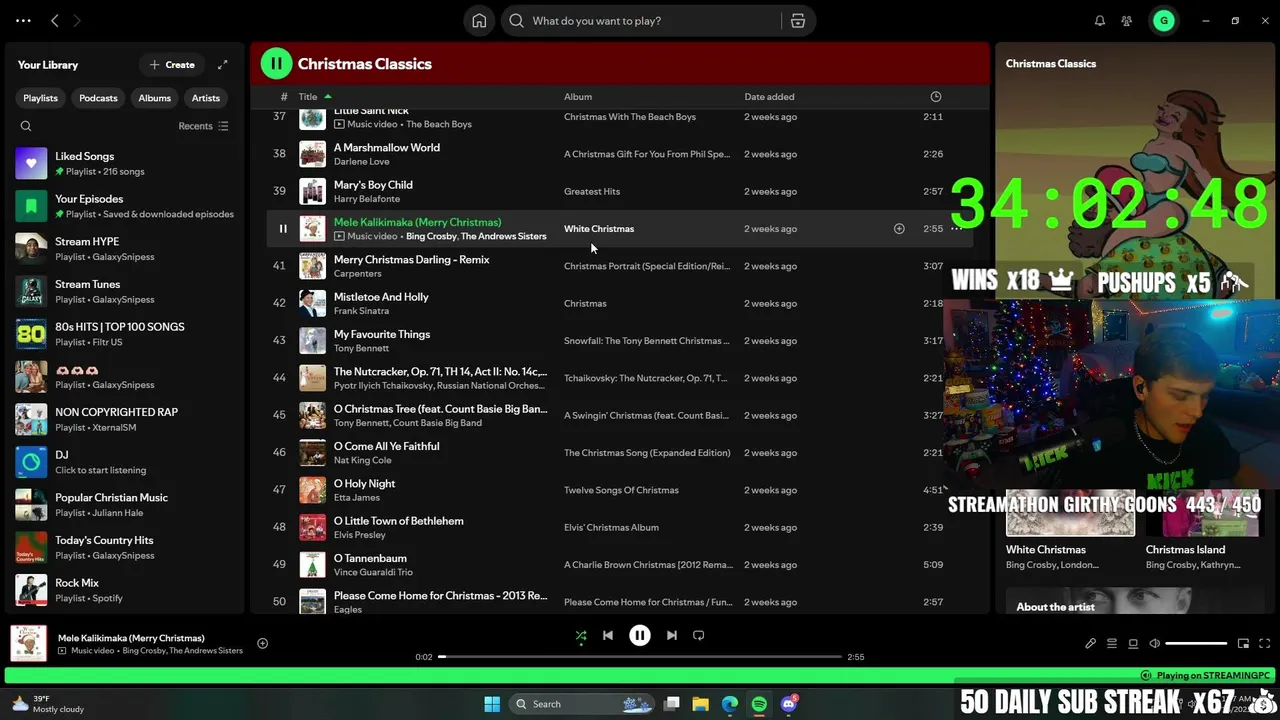Open Today's Country Hits playlist

pyautogui.click(x=124, y=547)
